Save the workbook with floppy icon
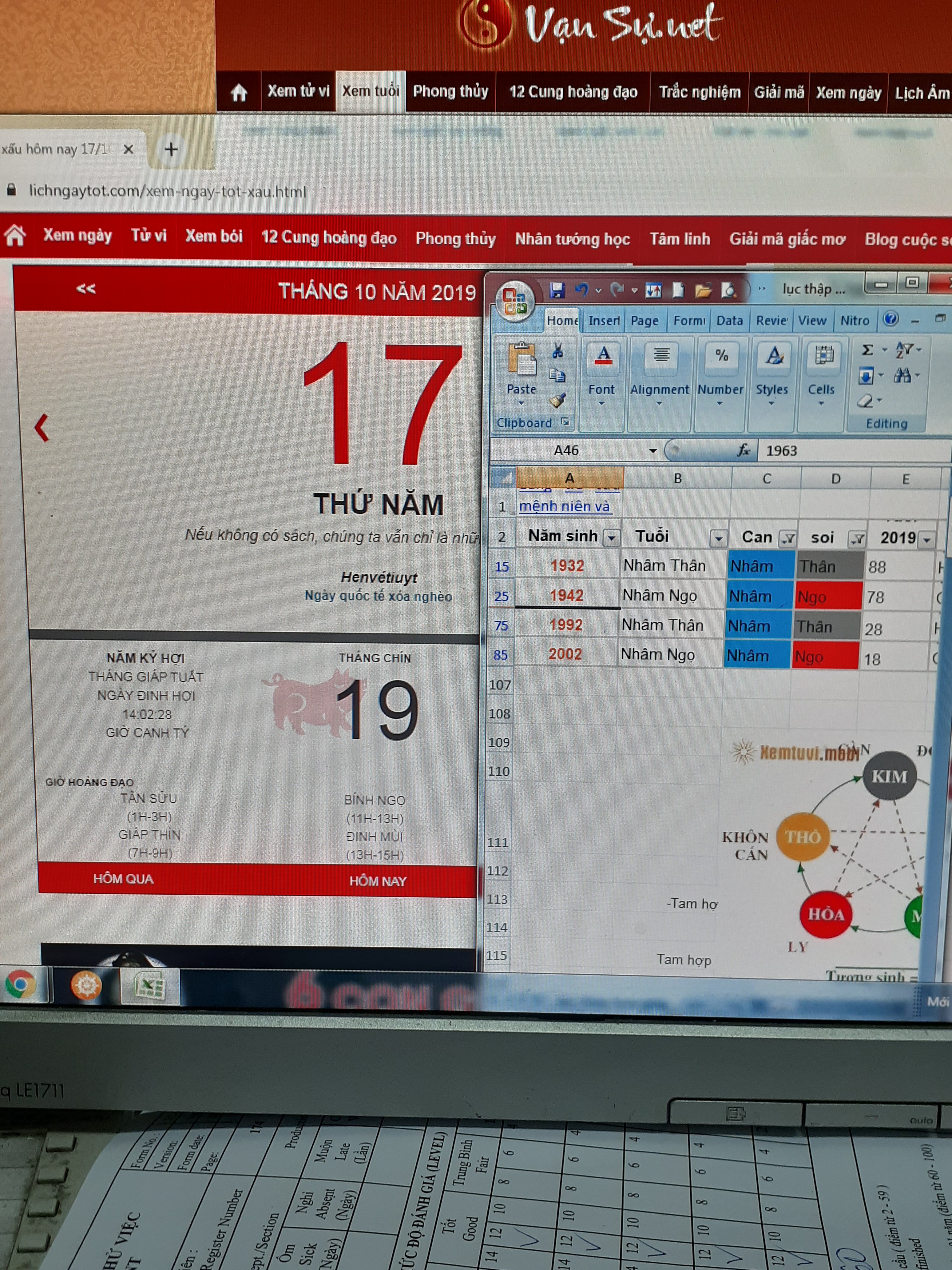The height and width of the screenshot is (1270, 952). click(557, 290)
